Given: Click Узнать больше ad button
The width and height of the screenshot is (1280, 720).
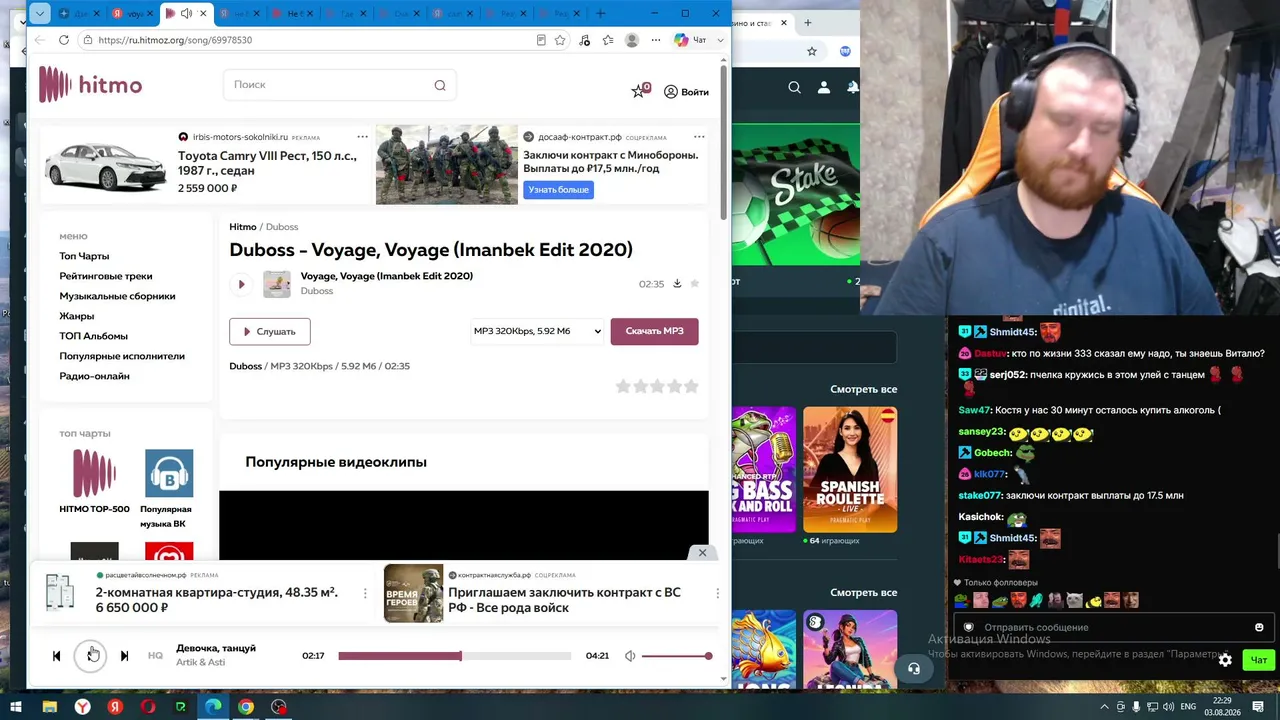Looking at the screenshot, I should (x=558, y=190).
